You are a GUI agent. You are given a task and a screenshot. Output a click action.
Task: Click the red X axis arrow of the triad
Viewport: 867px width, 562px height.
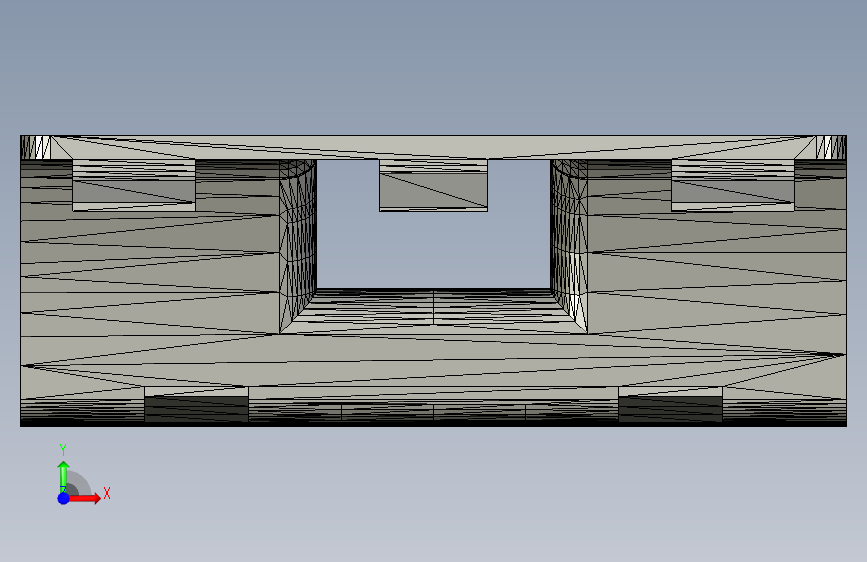point(84,498)
